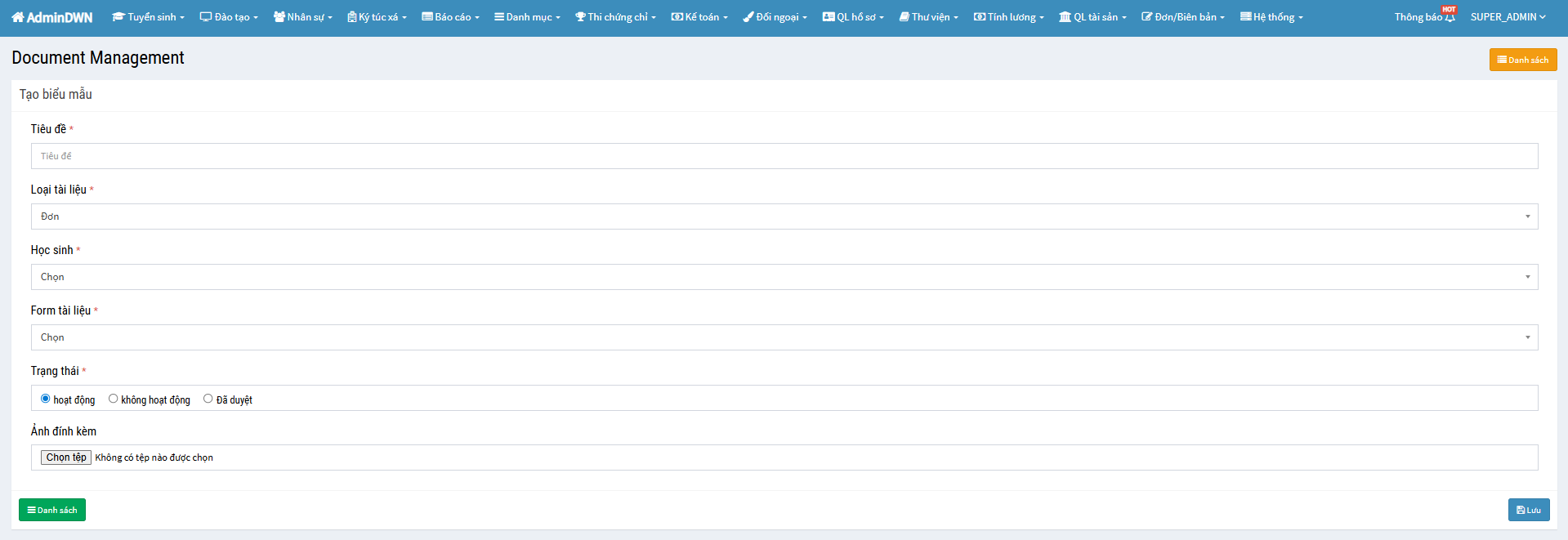This screenshot has width=1568, height=540.
Task: Click the Nhân sự people icon
Action: pos(279,17)
